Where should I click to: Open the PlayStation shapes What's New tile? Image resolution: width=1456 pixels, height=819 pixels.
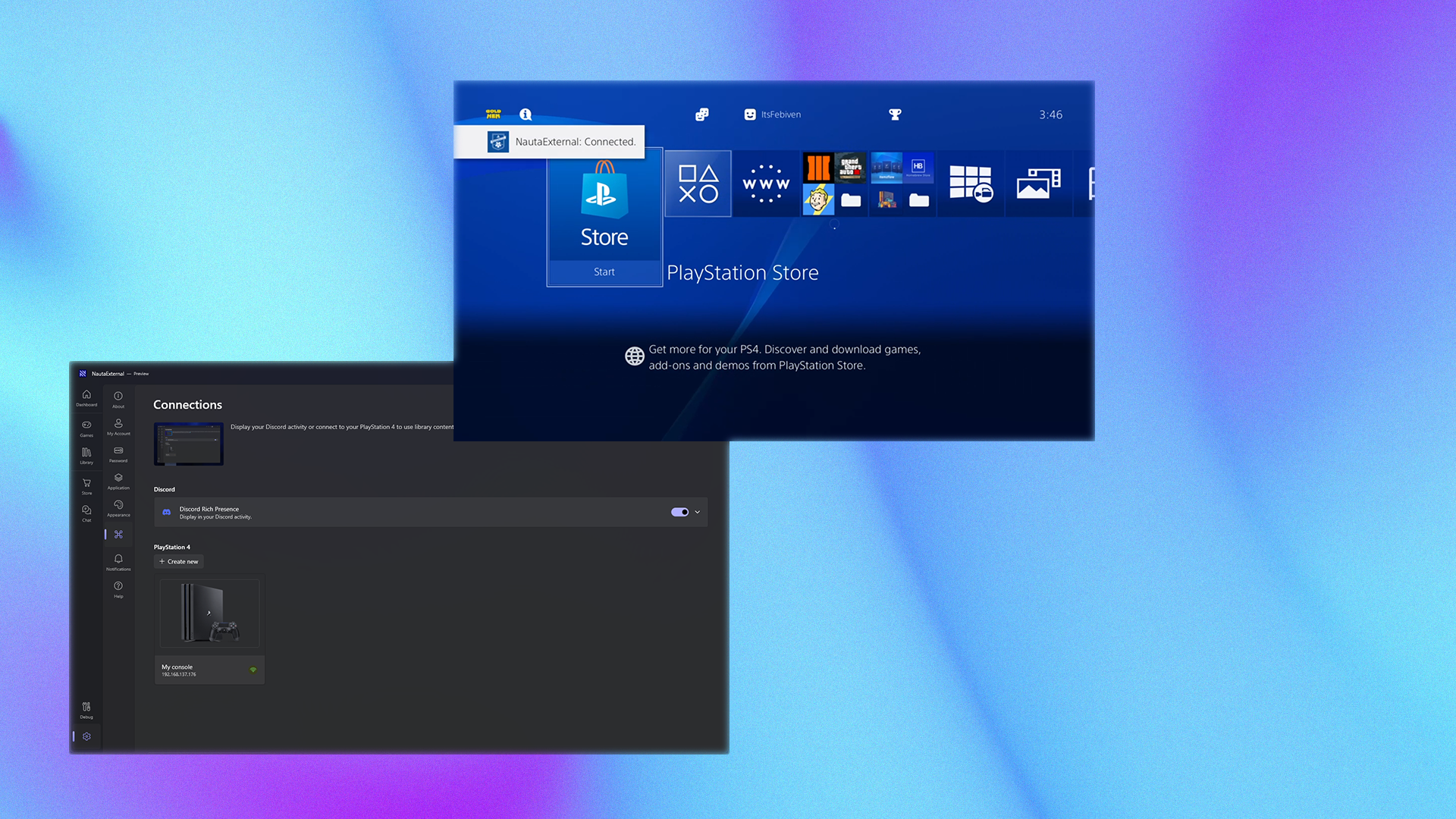pyautogui.click(x=698, y=184)
